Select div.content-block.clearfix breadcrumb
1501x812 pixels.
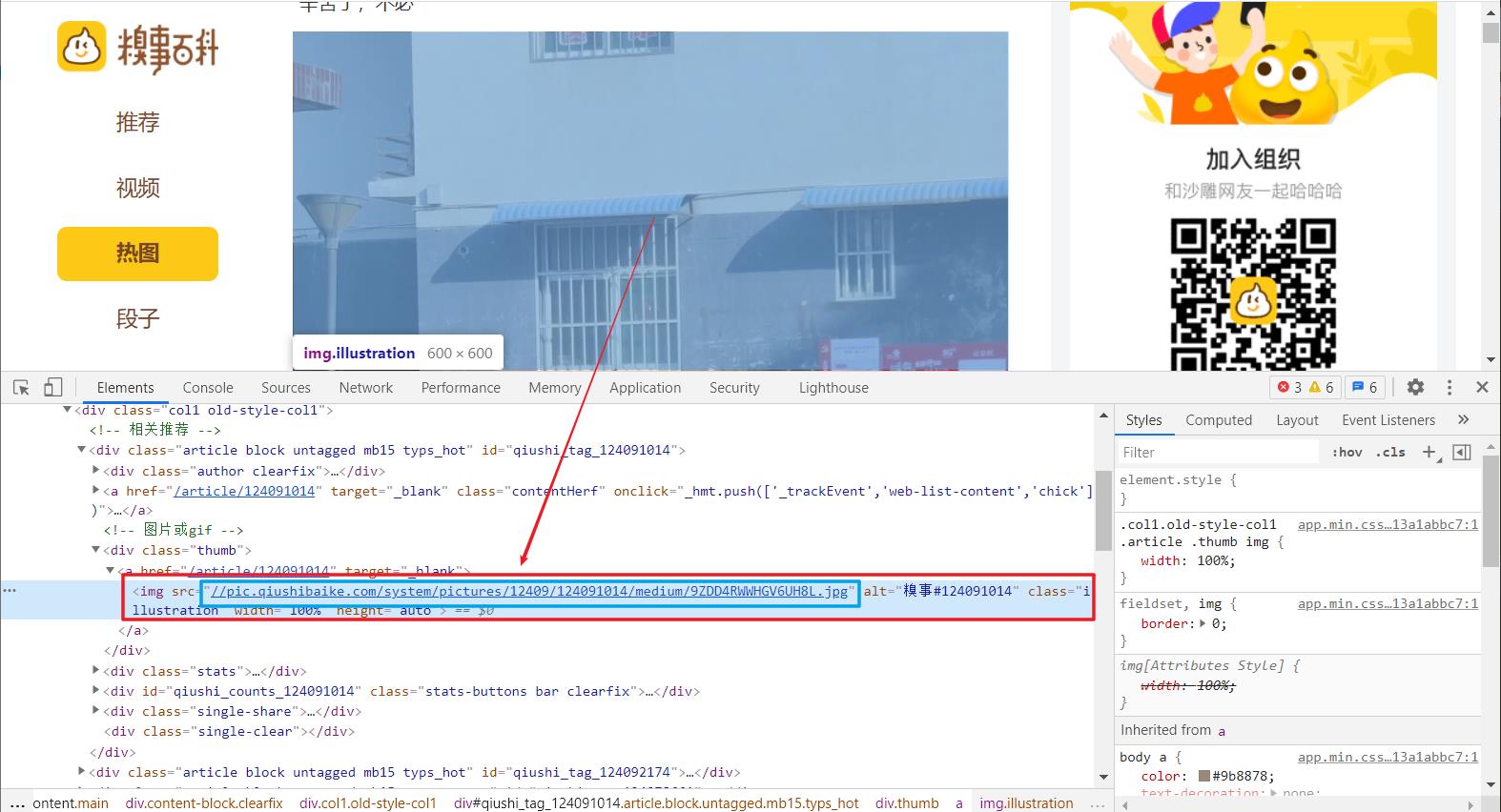pos(204,803)
